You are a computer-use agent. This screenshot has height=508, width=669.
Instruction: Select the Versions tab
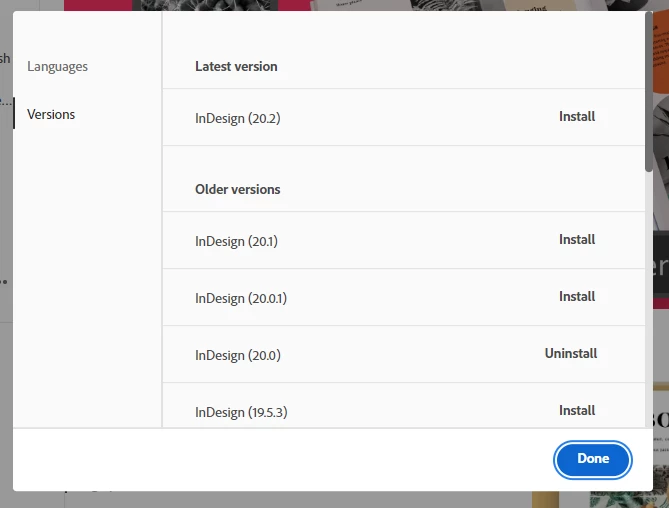(51, 114)
